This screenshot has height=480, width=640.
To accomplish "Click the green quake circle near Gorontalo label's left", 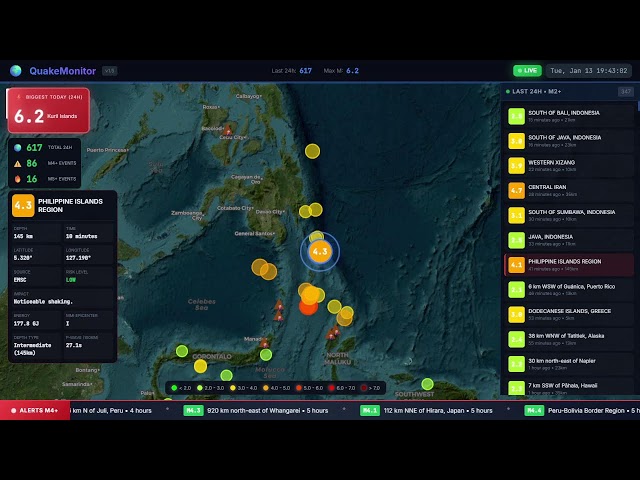I will click(182, 351).
